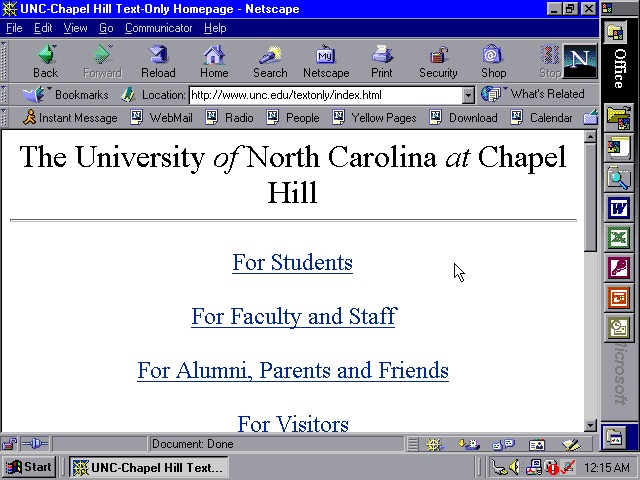Click the Back toolbar button
The height and width of the screenshot is (480, 640).
[x=46, y=61]
